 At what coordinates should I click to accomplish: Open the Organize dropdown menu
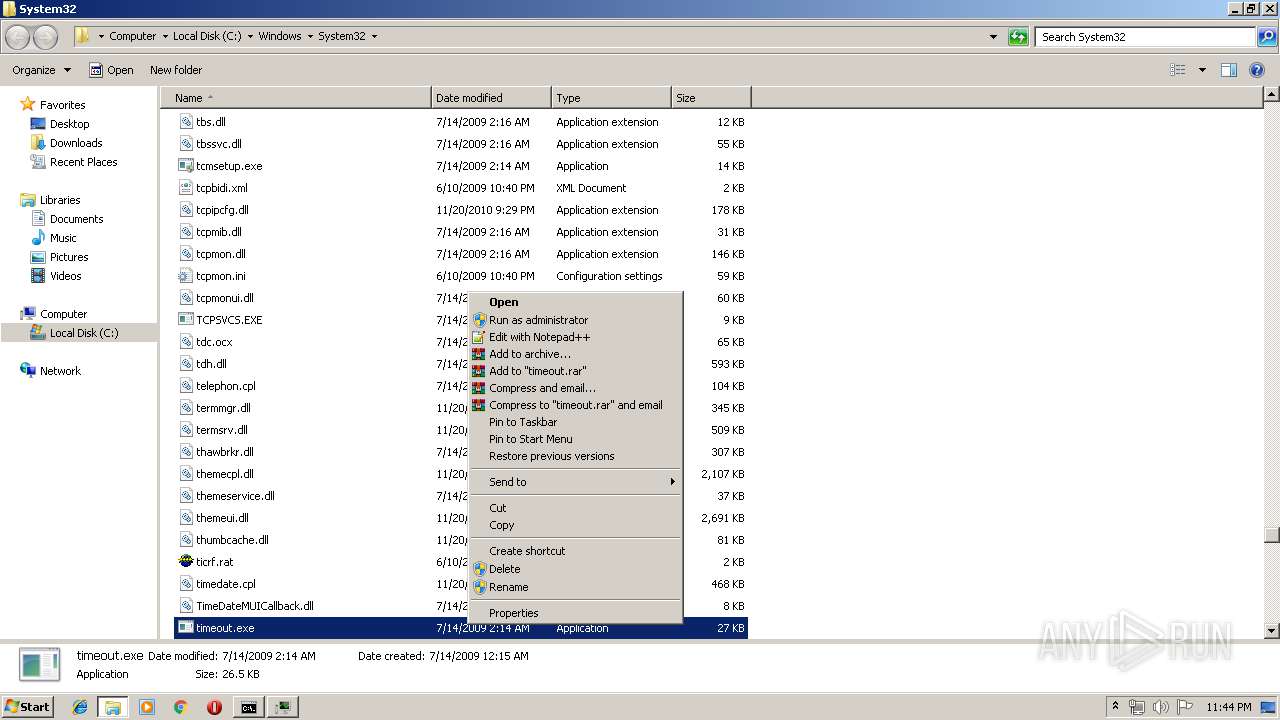click(x=41, y=70)
